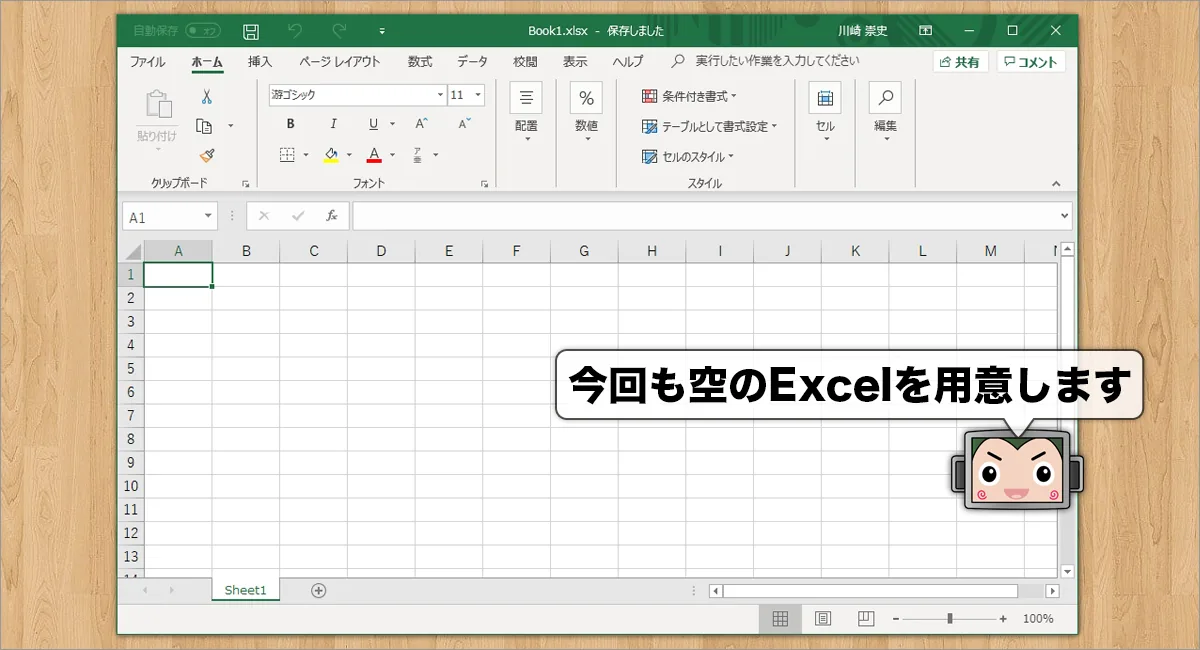Click the 共有 share button
This screenshot has width=1200, height=650.
click(960, 62)
